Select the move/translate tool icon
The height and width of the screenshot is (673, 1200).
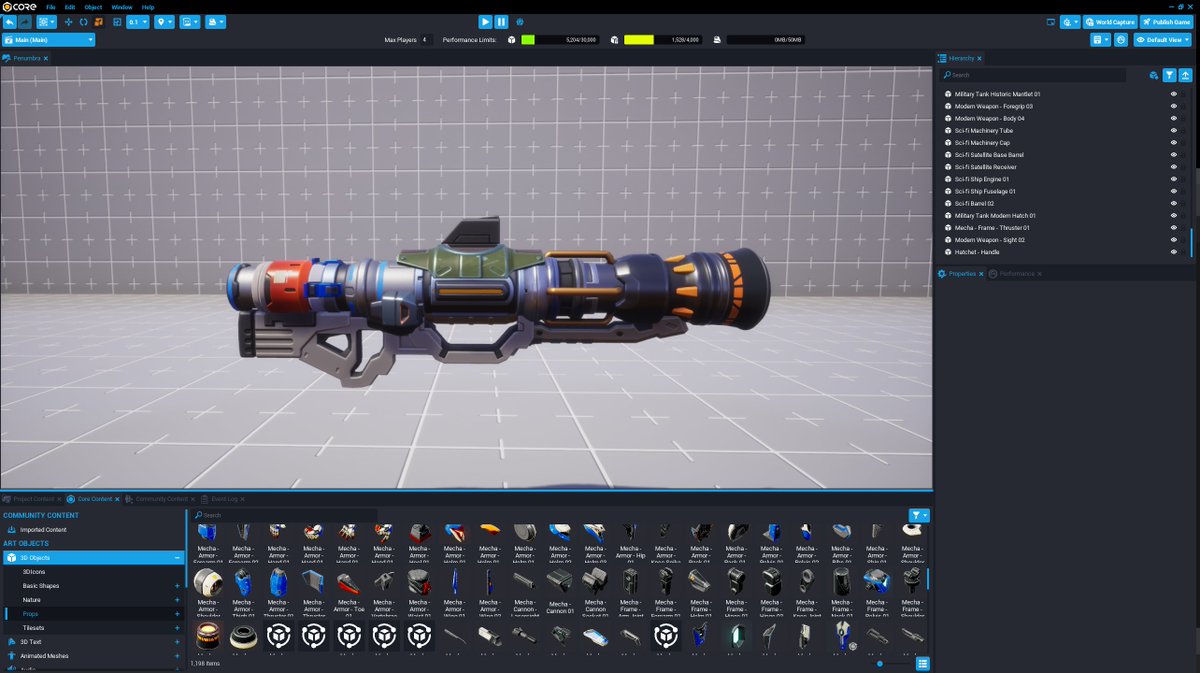tap(68, 21)
